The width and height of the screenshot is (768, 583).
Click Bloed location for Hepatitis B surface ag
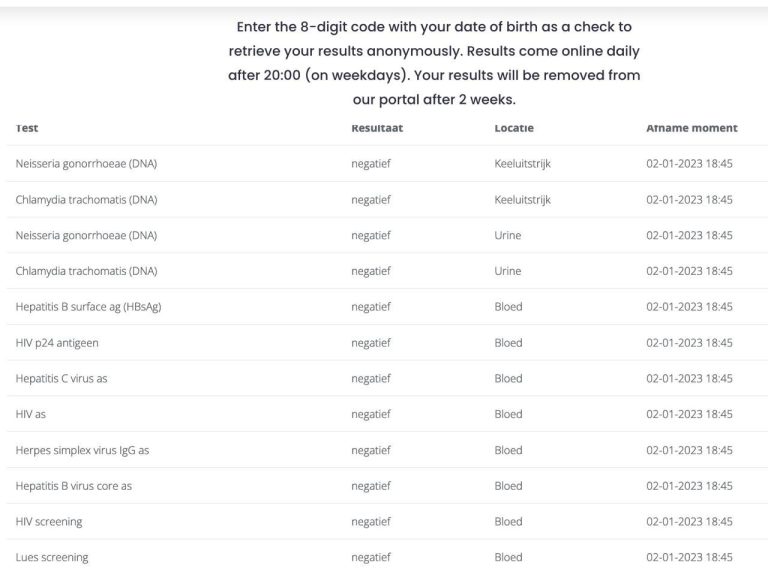click(x=508, y=307)
